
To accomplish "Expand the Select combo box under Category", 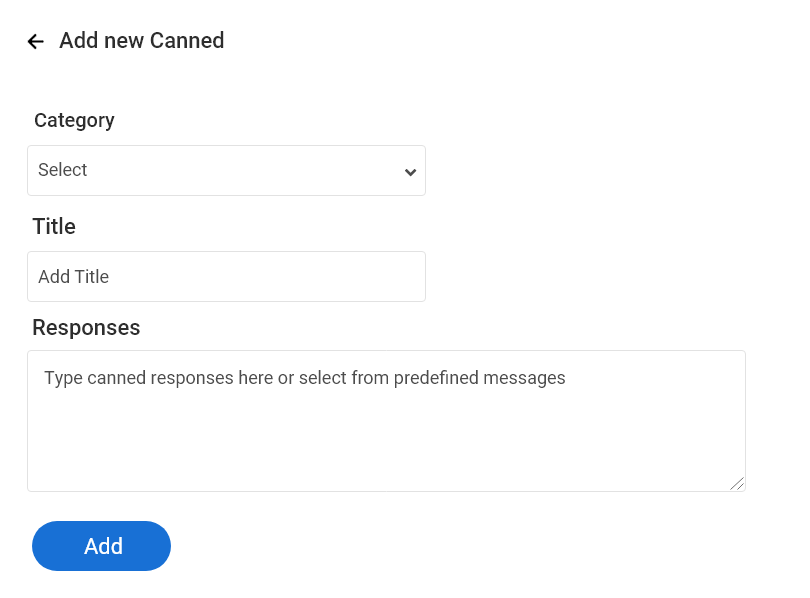I will [226, 171].
